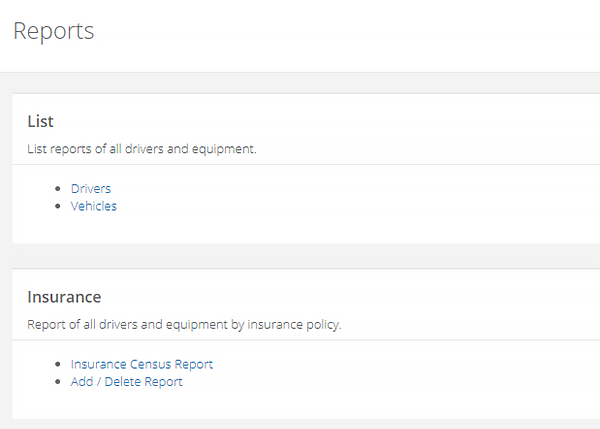This screenshot has height=429, width=600.
Task: Open the Vehicles list report
Action: pos(93,206)
